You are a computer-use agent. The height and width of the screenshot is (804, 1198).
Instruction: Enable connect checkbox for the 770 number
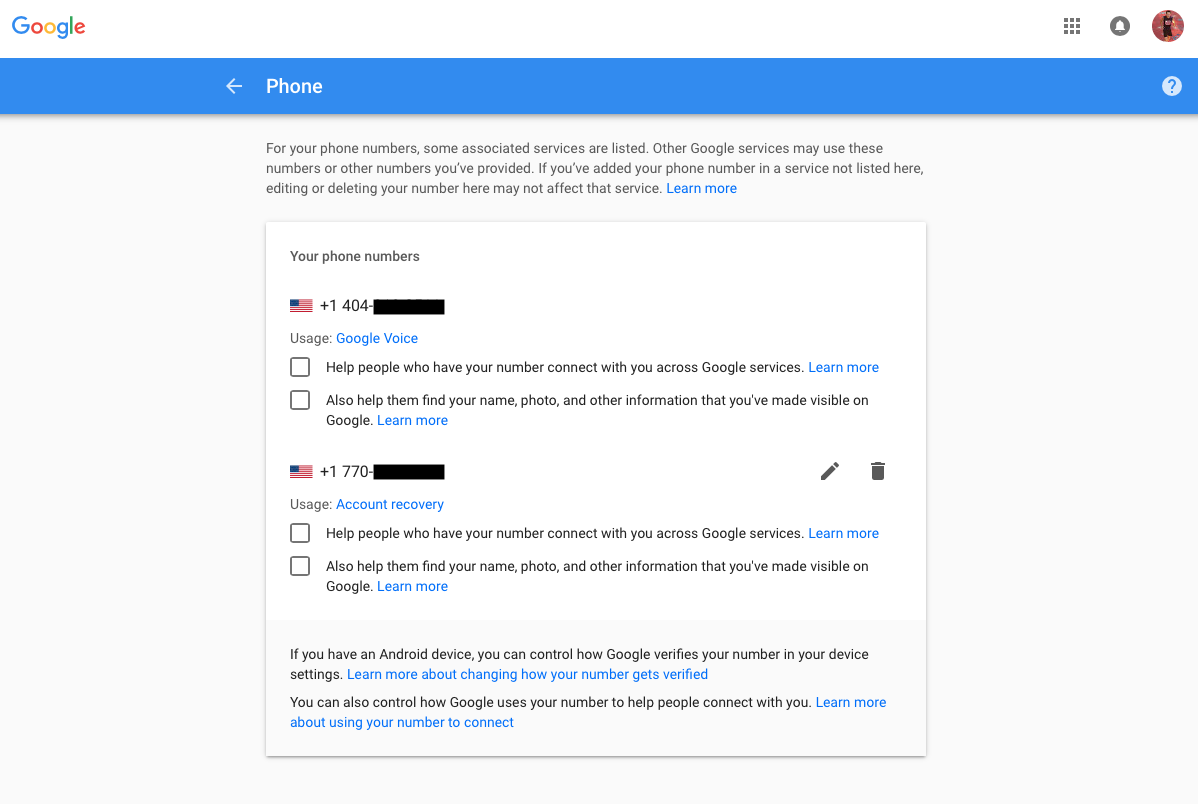(x=300, y=533)
